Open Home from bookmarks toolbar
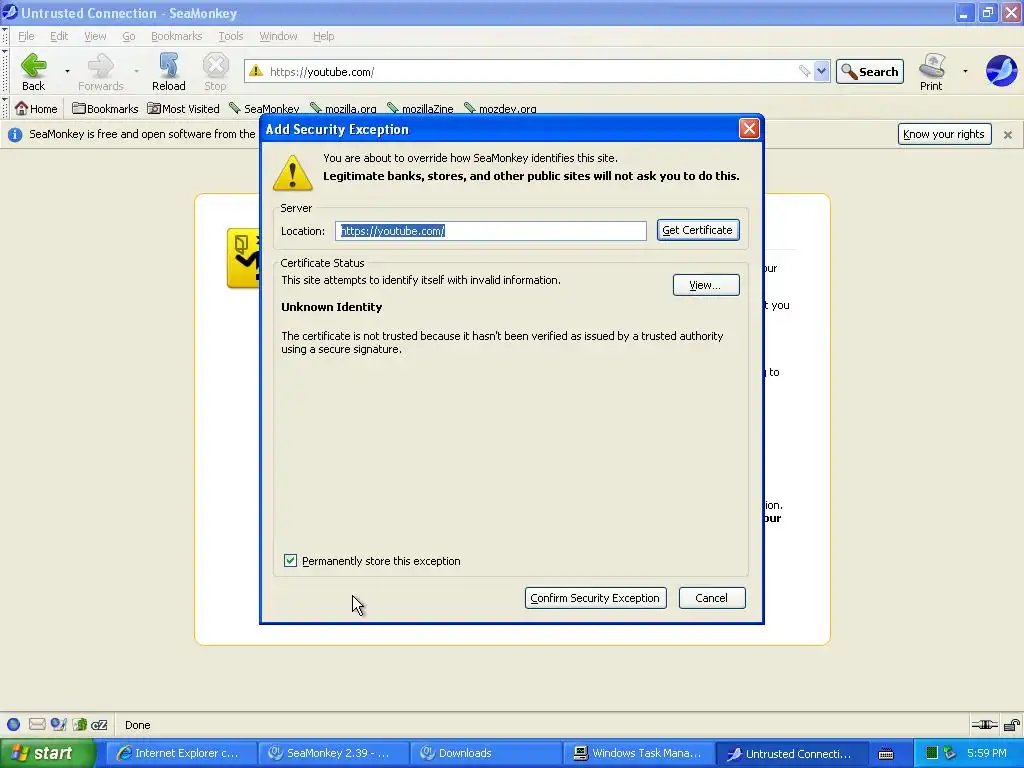Screen dimensions: 1024x768 (37, 108)
